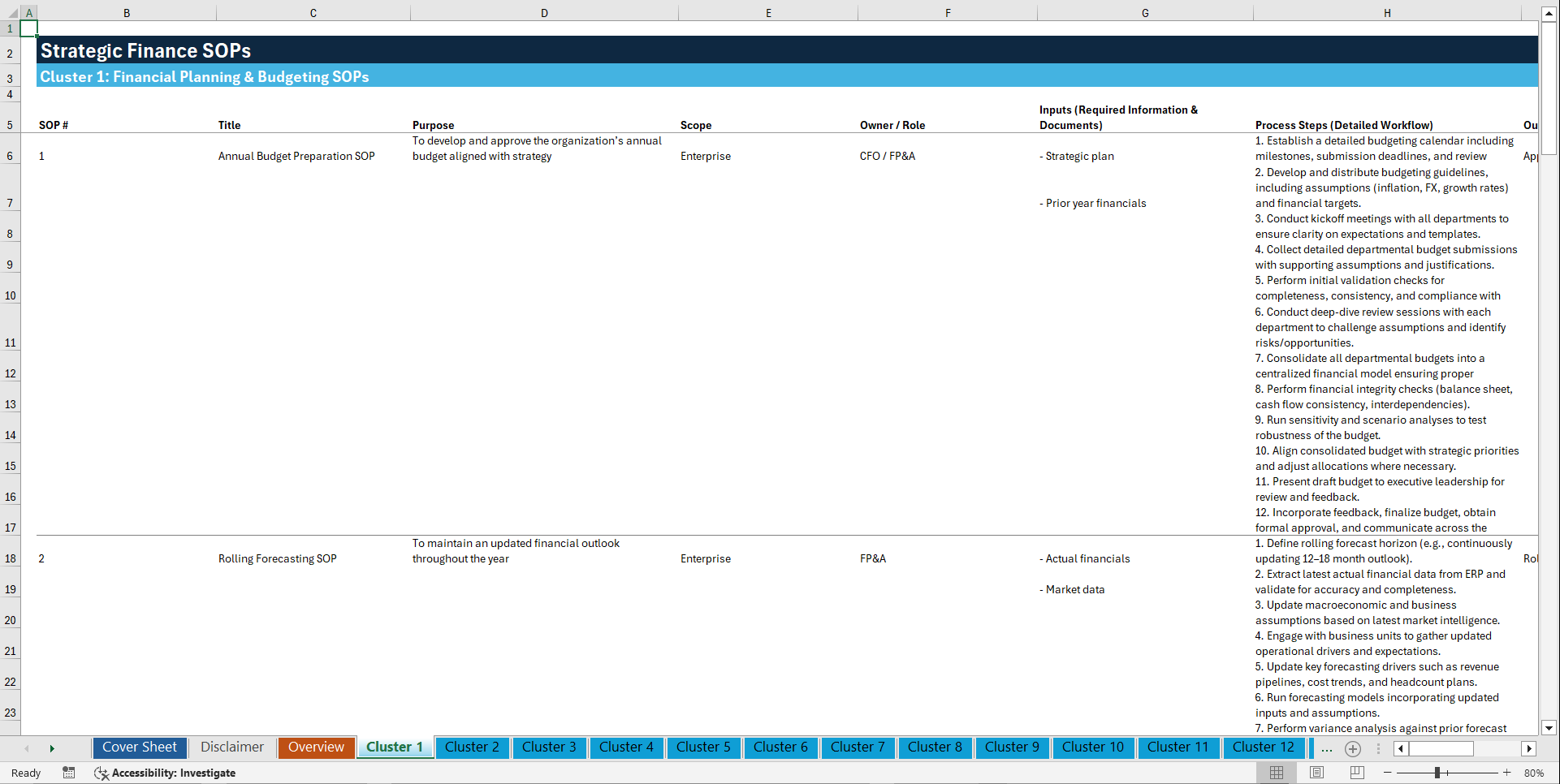The image size is (1560, 784).
Task: Click the Zoom In plus icon
Action: (1508, 773)
